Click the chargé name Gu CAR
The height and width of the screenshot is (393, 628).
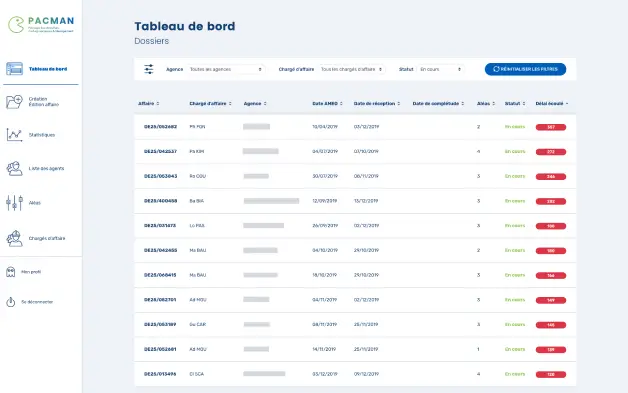[x=197, y=324]
